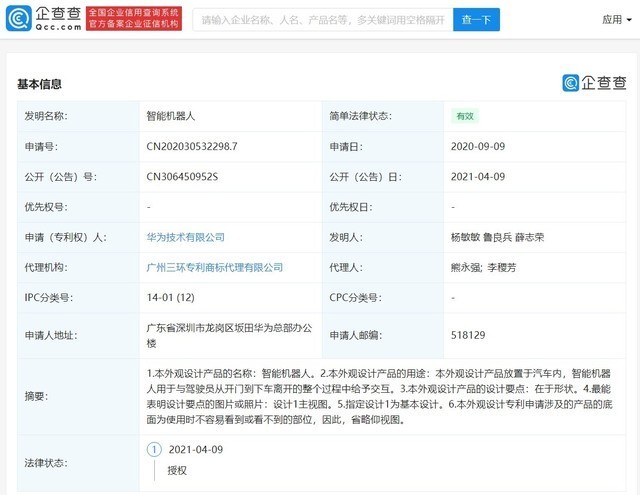Open the 华为技术有限公司 applicant link
Screen dimensions: 640x495
(x=185, y=237)
